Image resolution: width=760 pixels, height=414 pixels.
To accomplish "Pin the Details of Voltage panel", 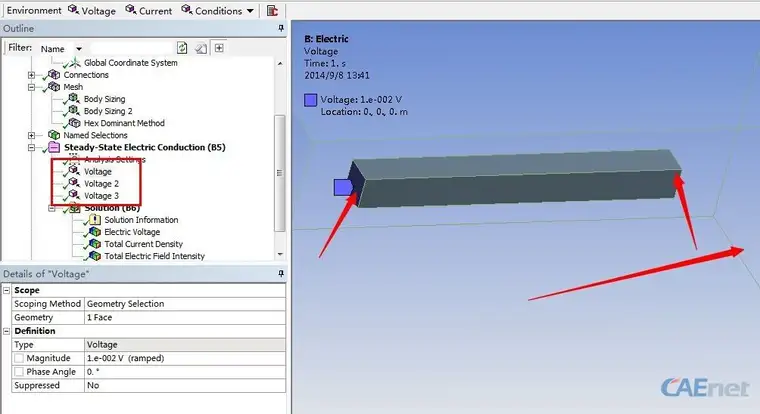I will [281, 274].
